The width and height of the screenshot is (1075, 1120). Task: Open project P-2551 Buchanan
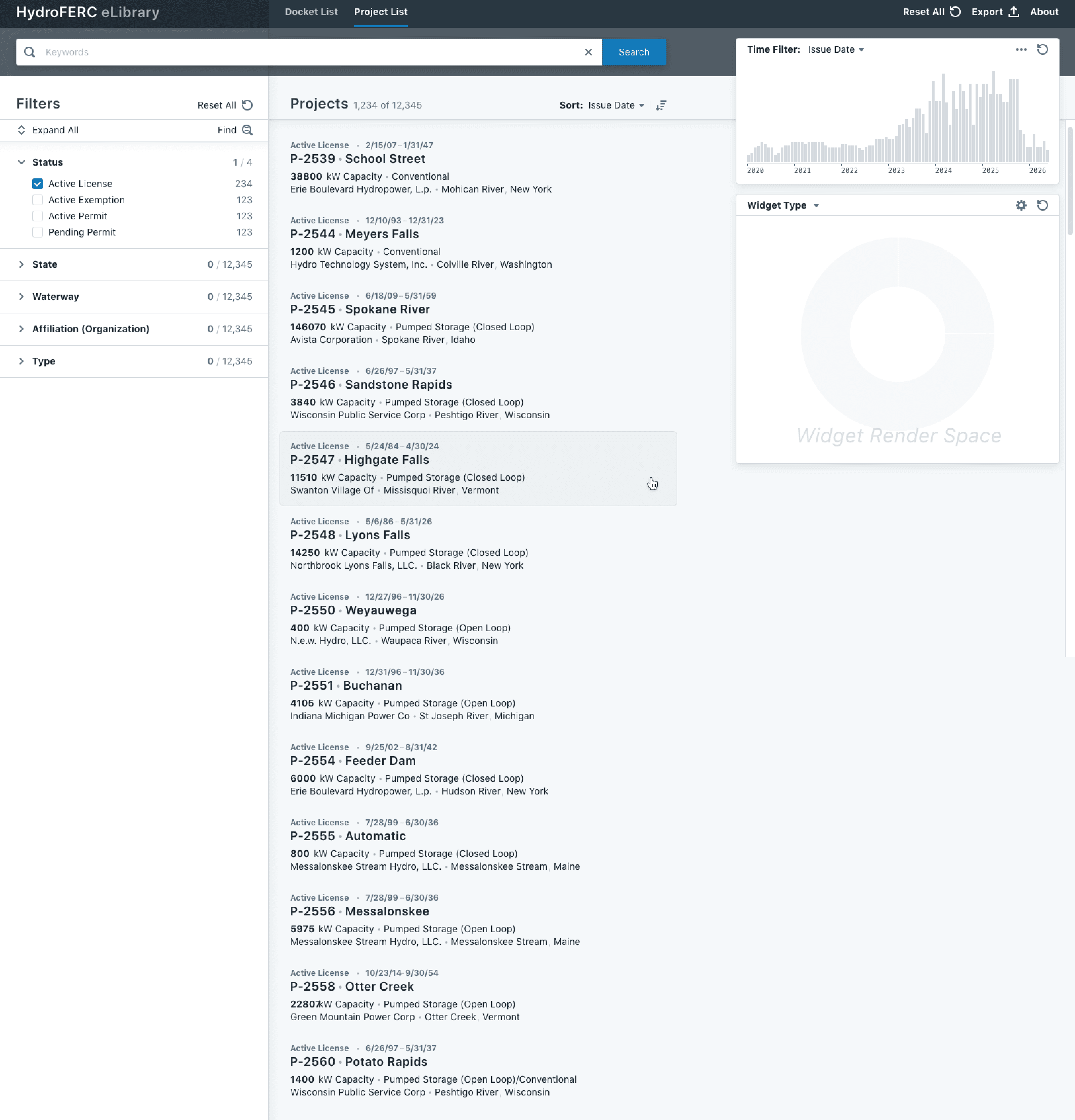(x=478, y=694)
